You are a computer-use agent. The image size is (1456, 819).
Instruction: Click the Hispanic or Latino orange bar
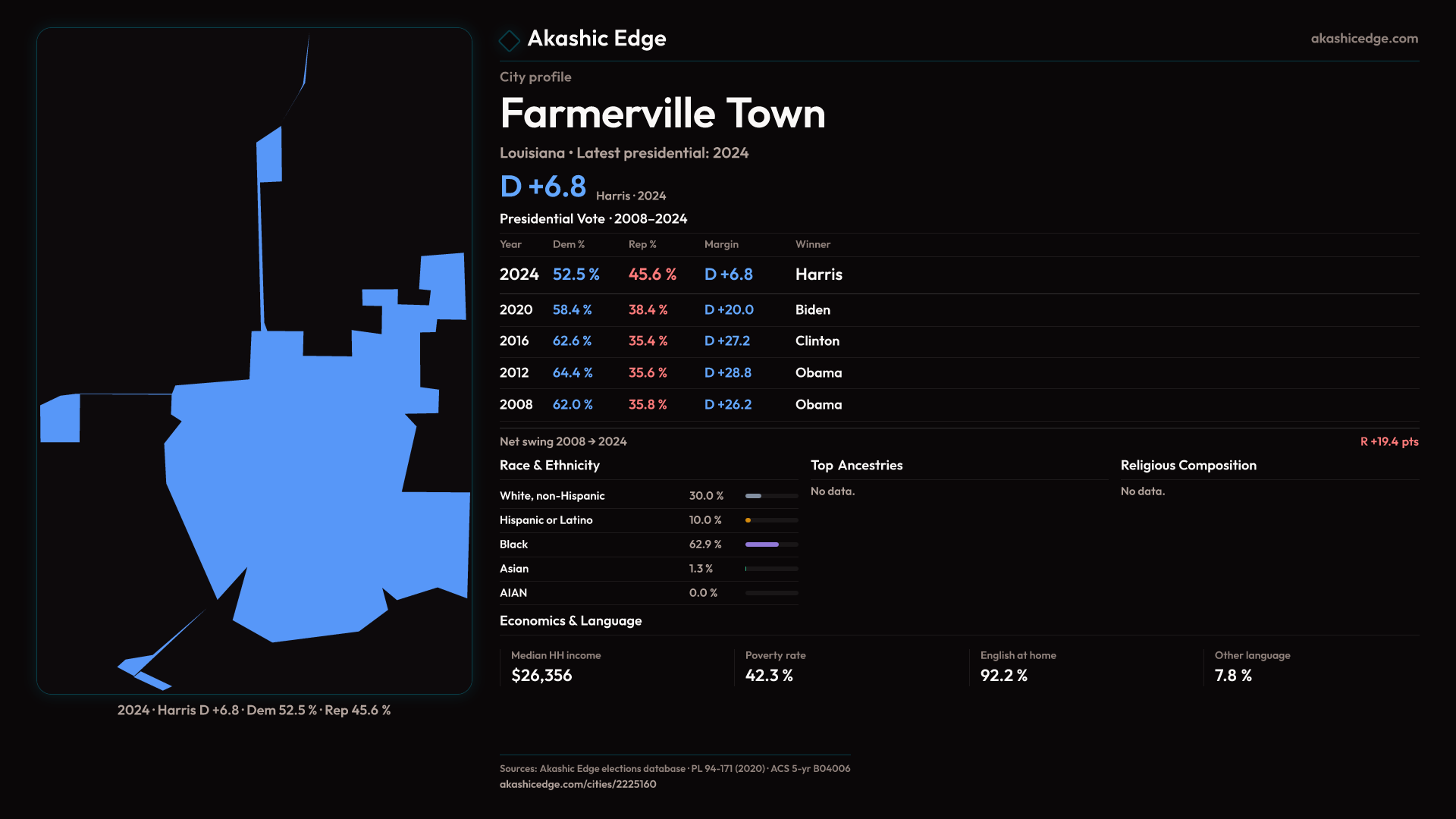(748, 520)
